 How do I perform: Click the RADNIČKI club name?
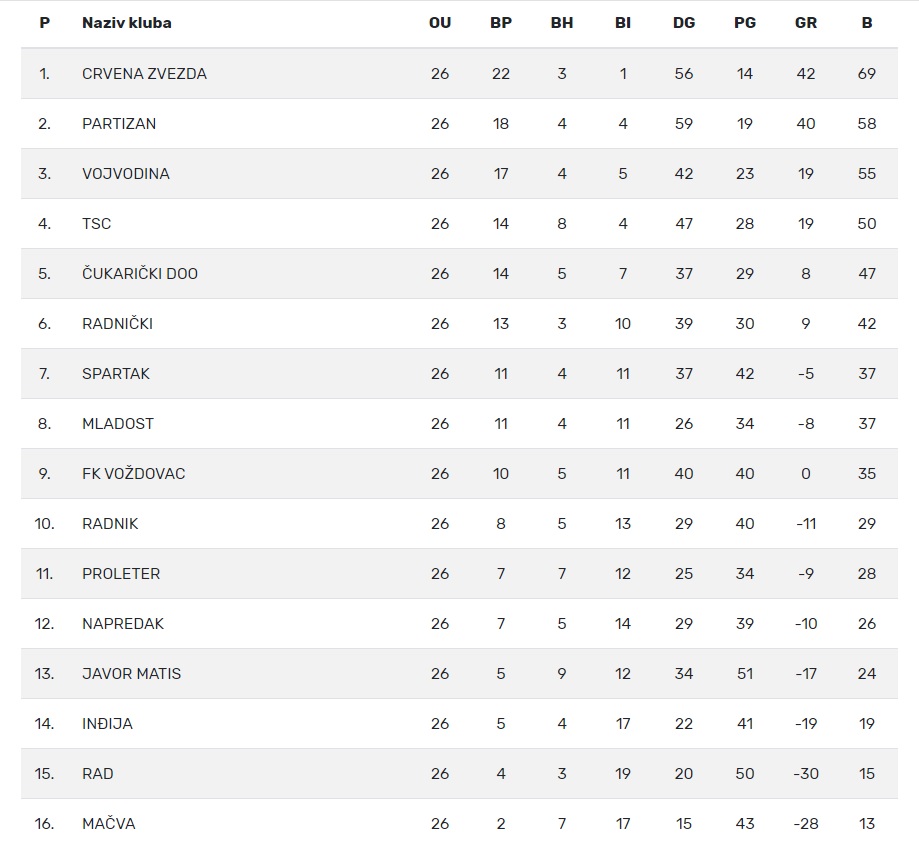(117, 324)
